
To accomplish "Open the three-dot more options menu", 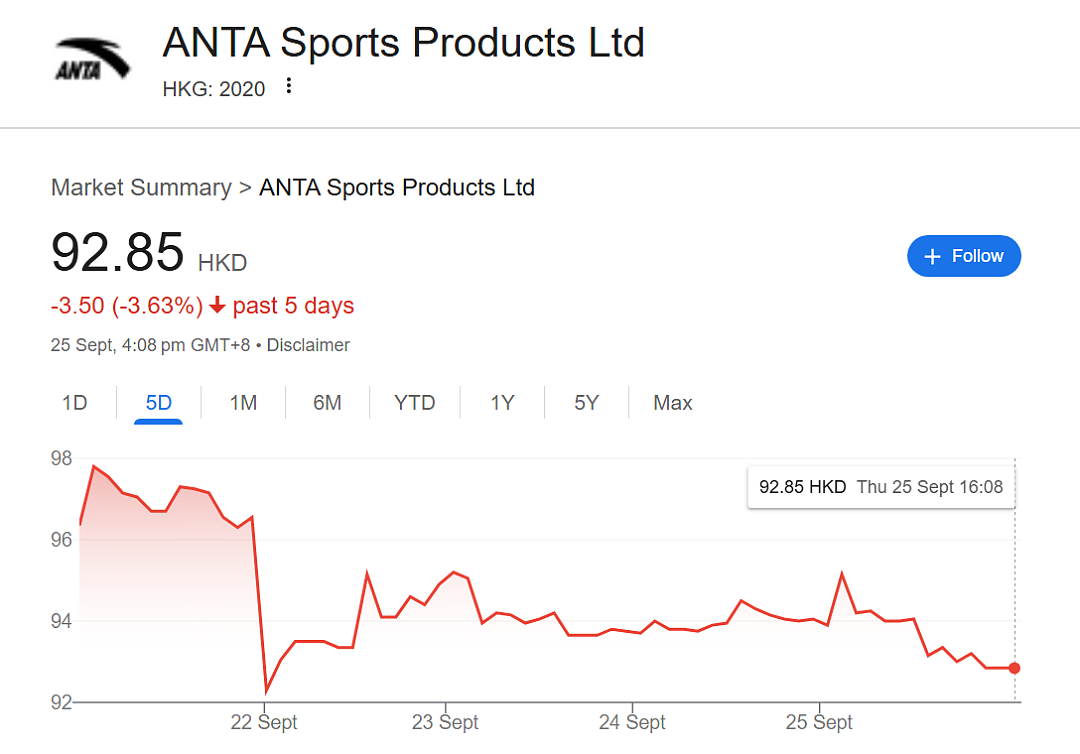I will [x=289, y=86].
